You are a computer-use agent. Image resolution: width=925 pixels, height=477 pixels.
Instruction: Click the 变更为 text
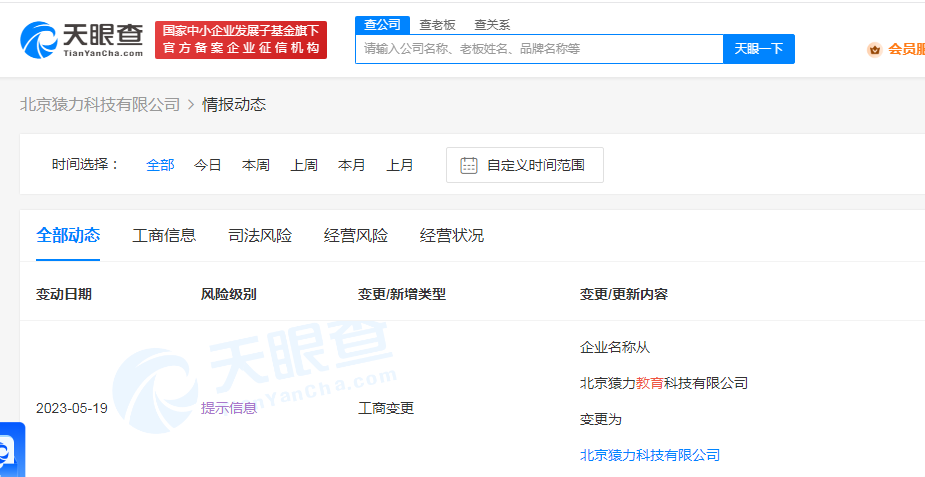point(601,419)
